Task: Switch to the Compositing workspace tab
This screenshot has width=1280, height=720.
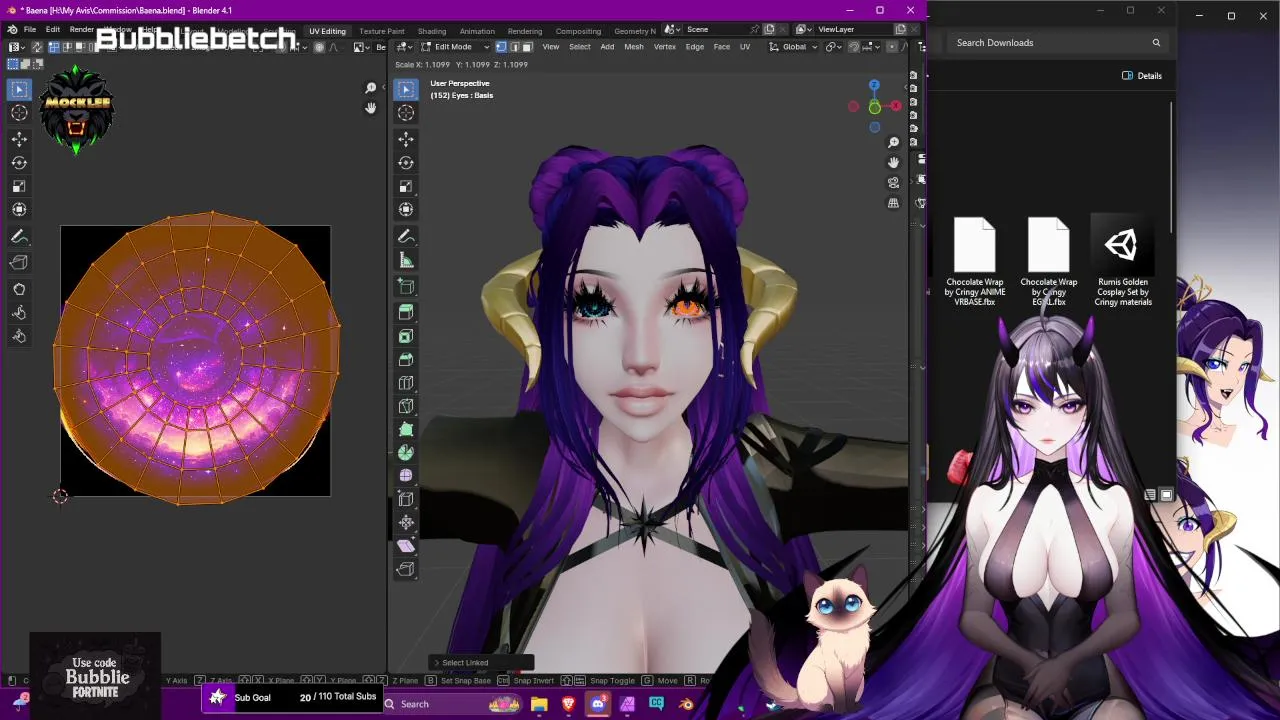Action: 578,31
